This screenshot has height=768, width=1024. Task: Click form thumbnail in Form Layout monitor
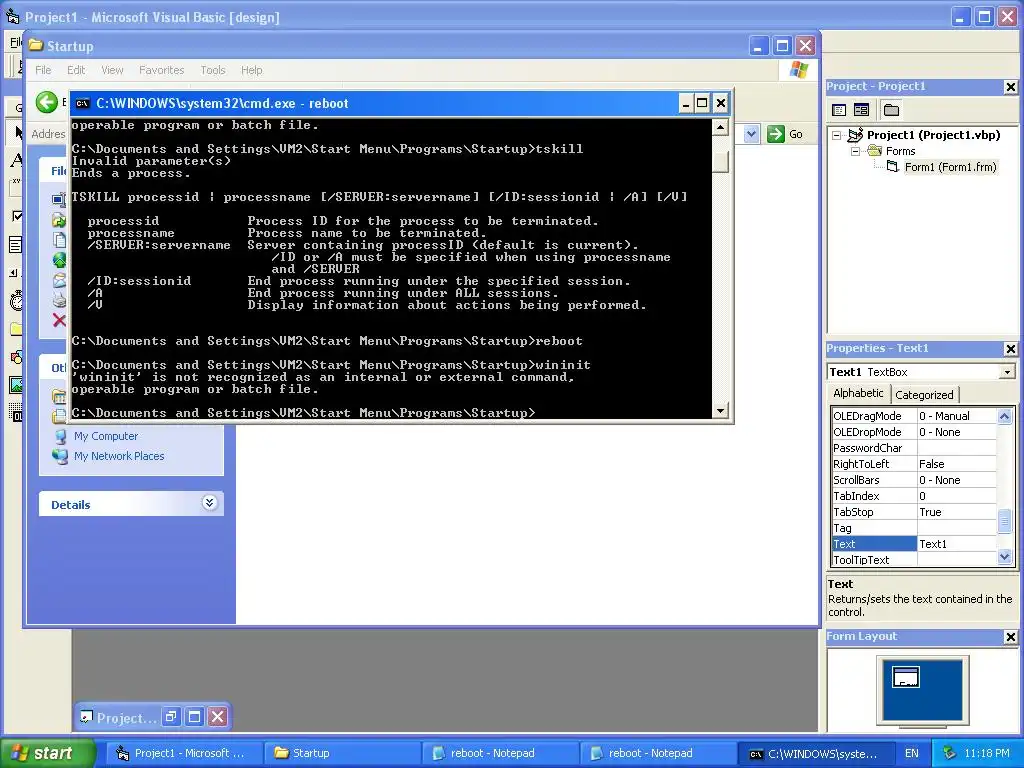906,677
